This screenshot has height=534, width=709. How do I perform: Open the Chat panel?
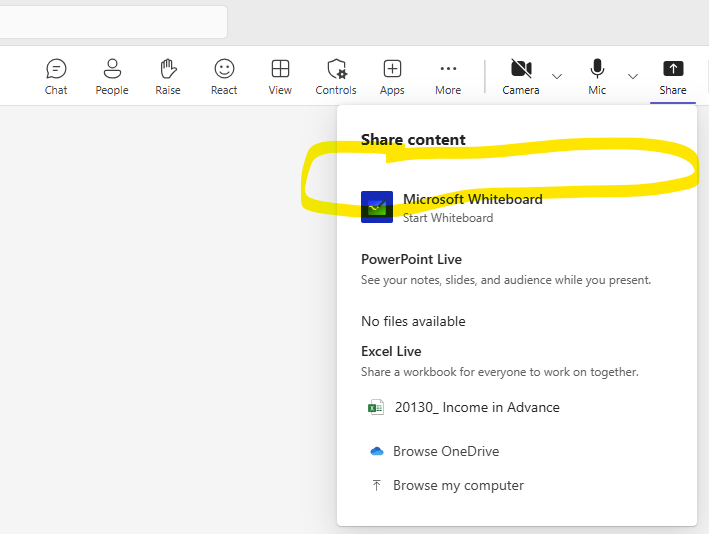(x=56, y=77)
